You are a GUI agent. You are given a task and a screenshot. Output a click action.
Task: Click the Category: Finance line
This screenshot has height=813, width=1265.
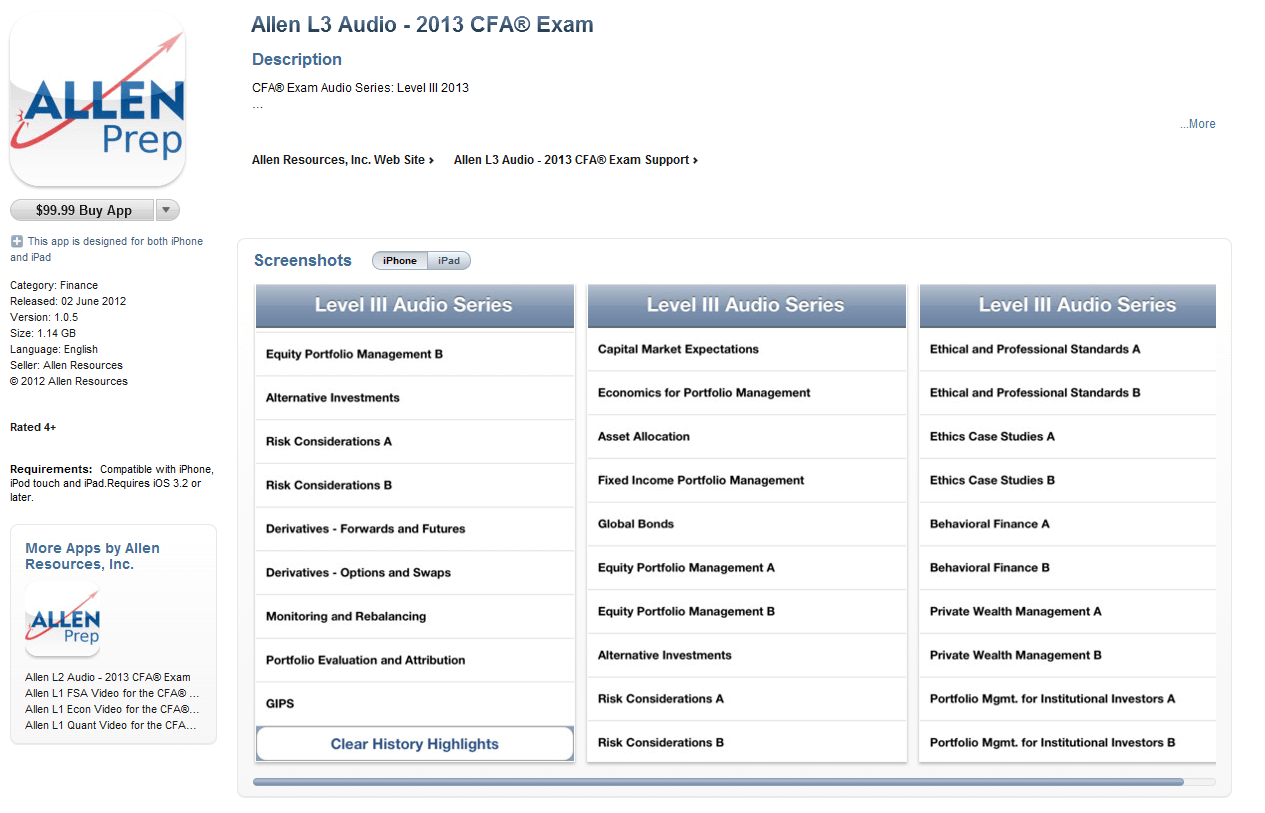[54, 285]
